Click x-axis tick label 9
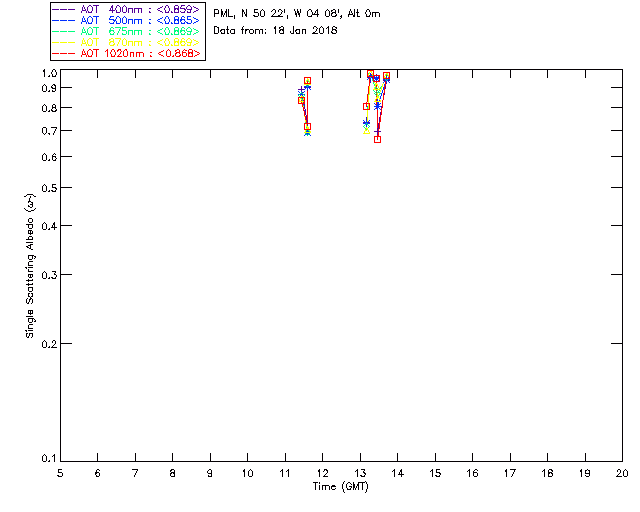Screen dimensions: 640x512 coord(210,473)
